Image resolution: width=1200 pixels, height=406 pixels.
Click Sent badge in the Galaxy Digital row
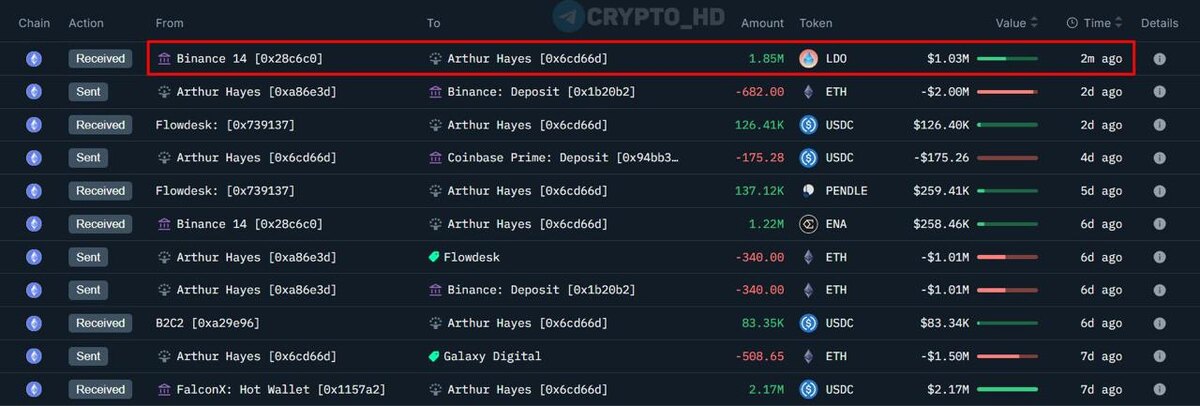[x=89, y=356]
